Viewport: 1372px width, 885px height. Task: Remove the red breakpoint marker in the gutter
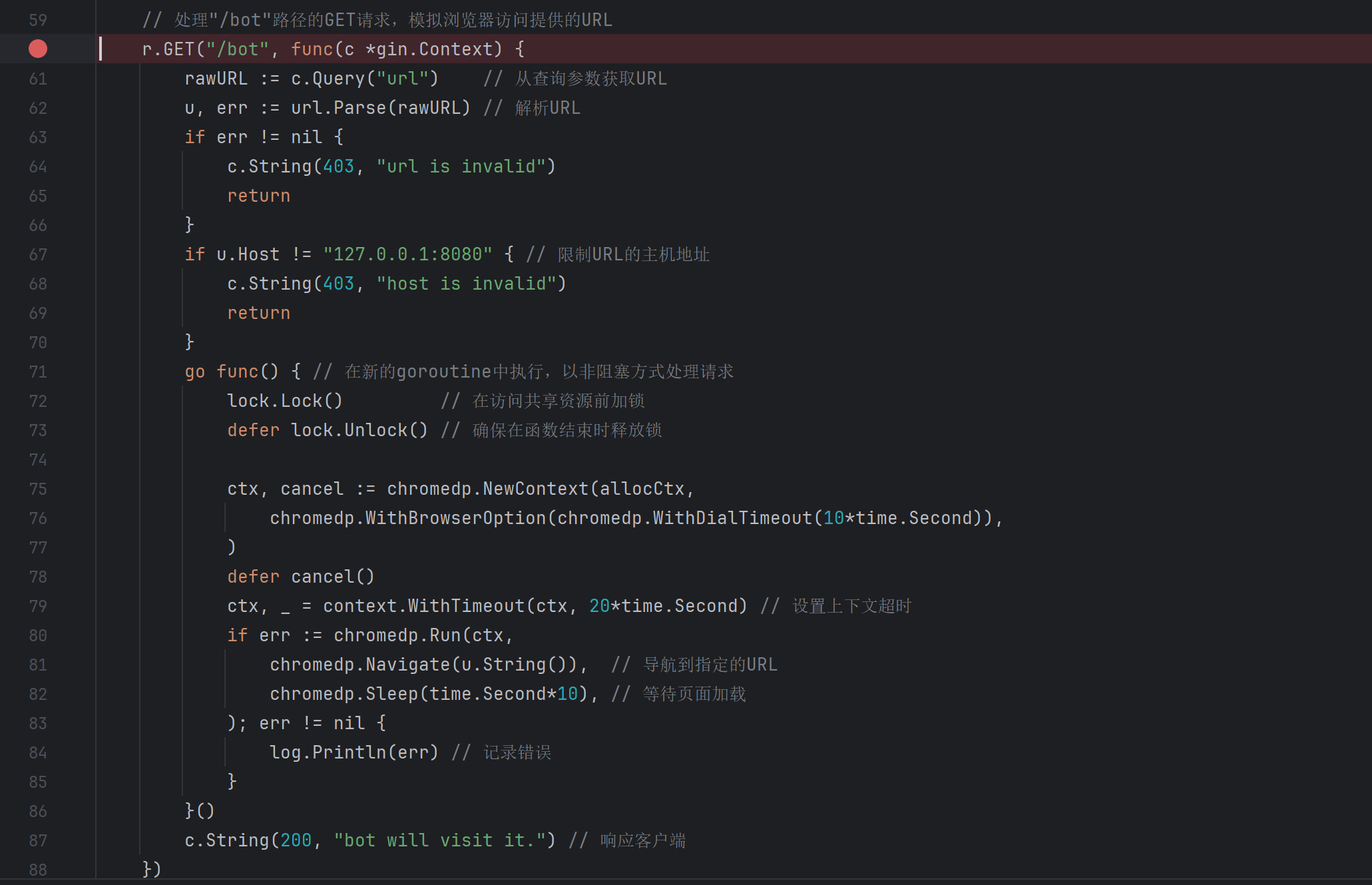tap(38, 49)
